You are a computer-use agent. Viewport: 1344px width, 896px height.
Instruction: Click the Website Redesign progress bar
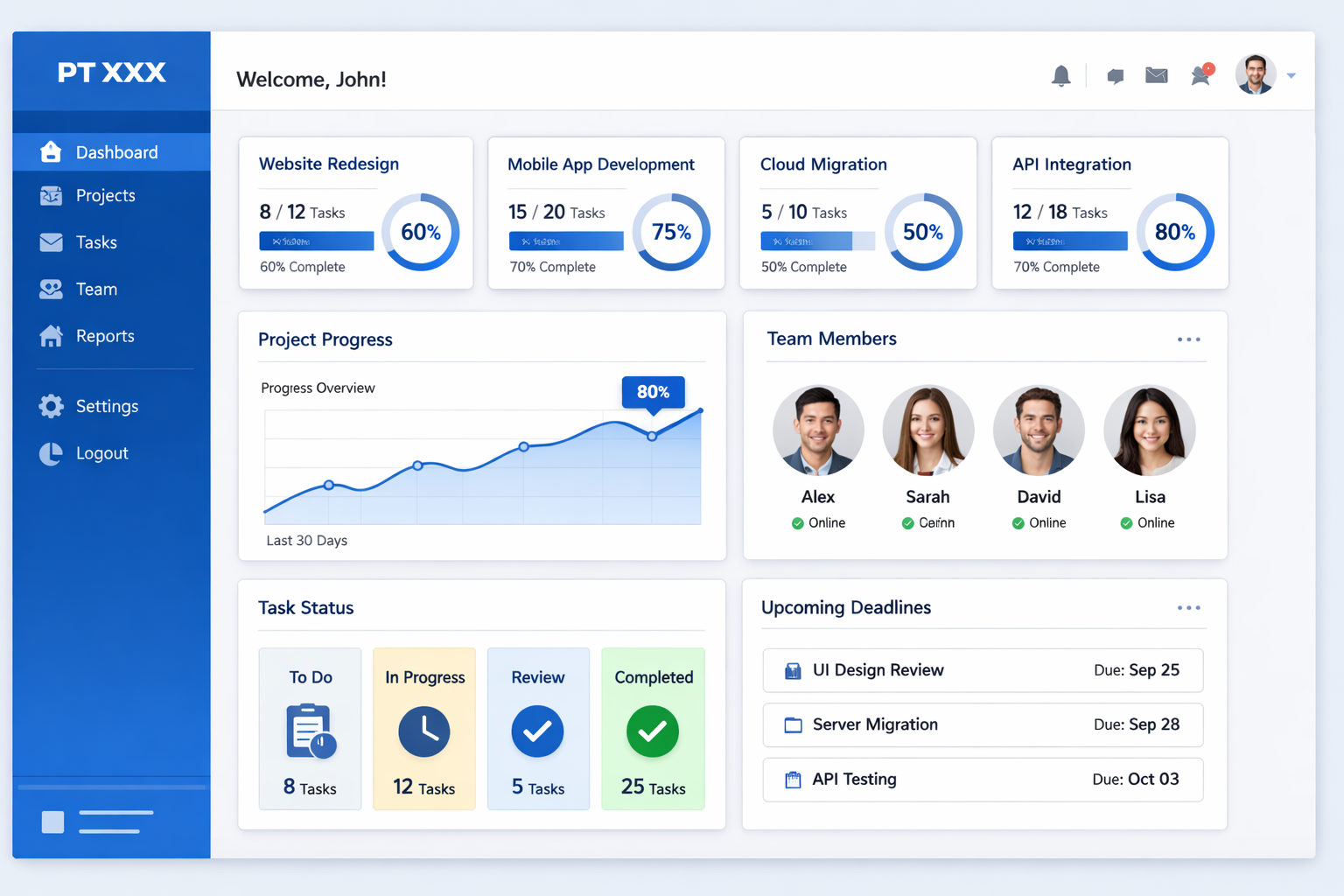316,241
